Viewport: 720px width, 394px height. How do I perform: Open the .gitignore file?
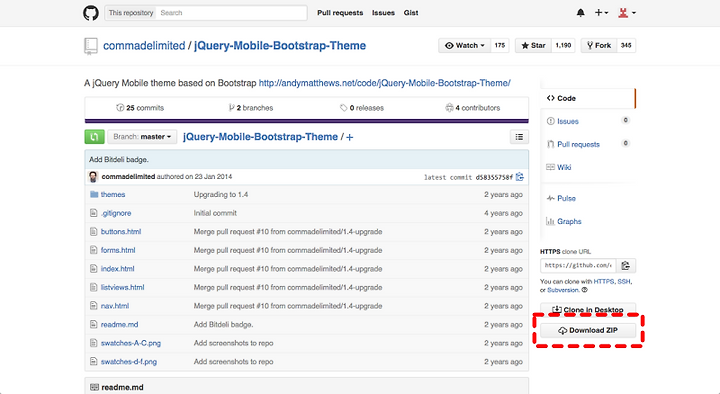[116, 213]
